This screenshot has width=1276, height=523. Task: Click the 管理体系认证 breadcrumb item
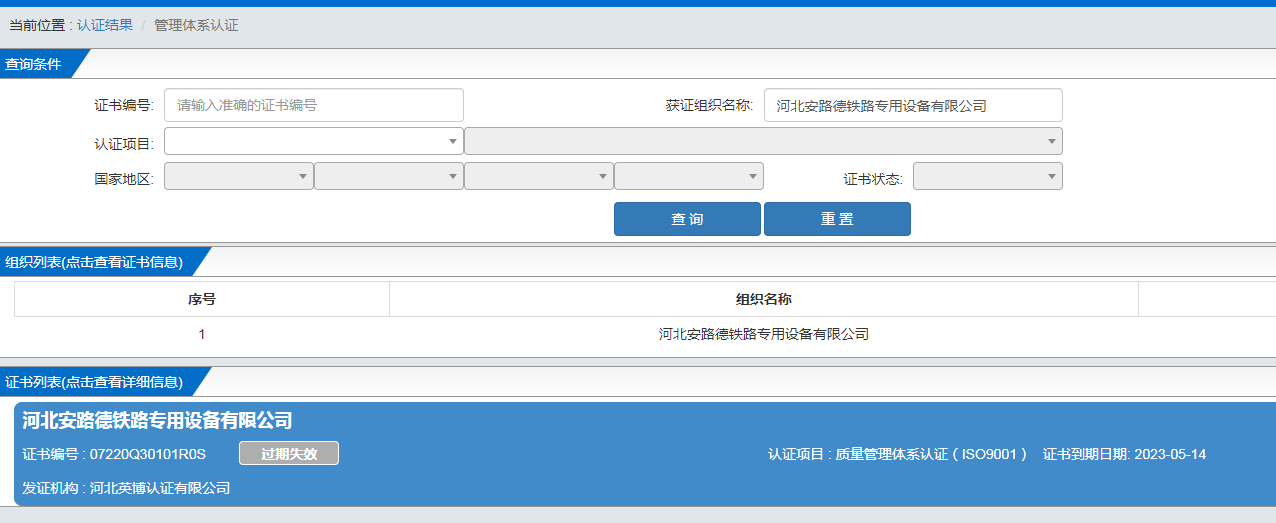(196, 25)
